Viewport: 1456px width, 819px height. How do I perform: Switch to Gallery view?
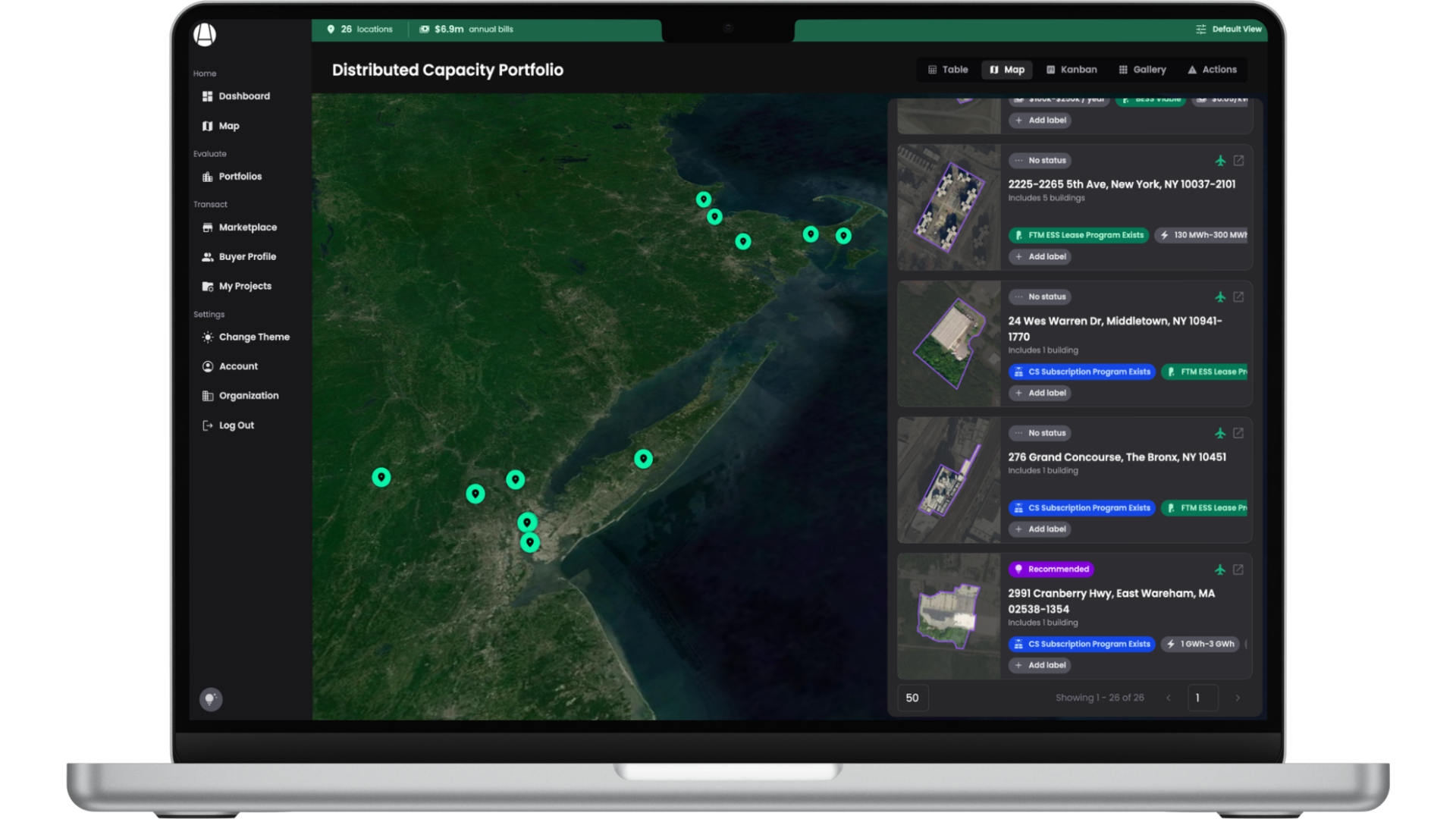1142,70
